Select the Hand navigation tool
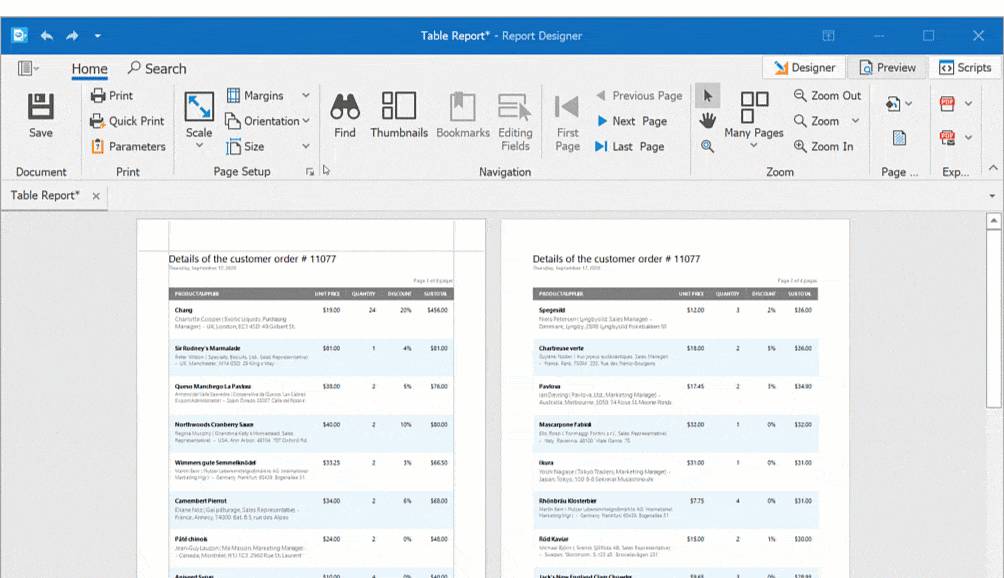The width and height of the screenshot is (1004, 578). 707,120
